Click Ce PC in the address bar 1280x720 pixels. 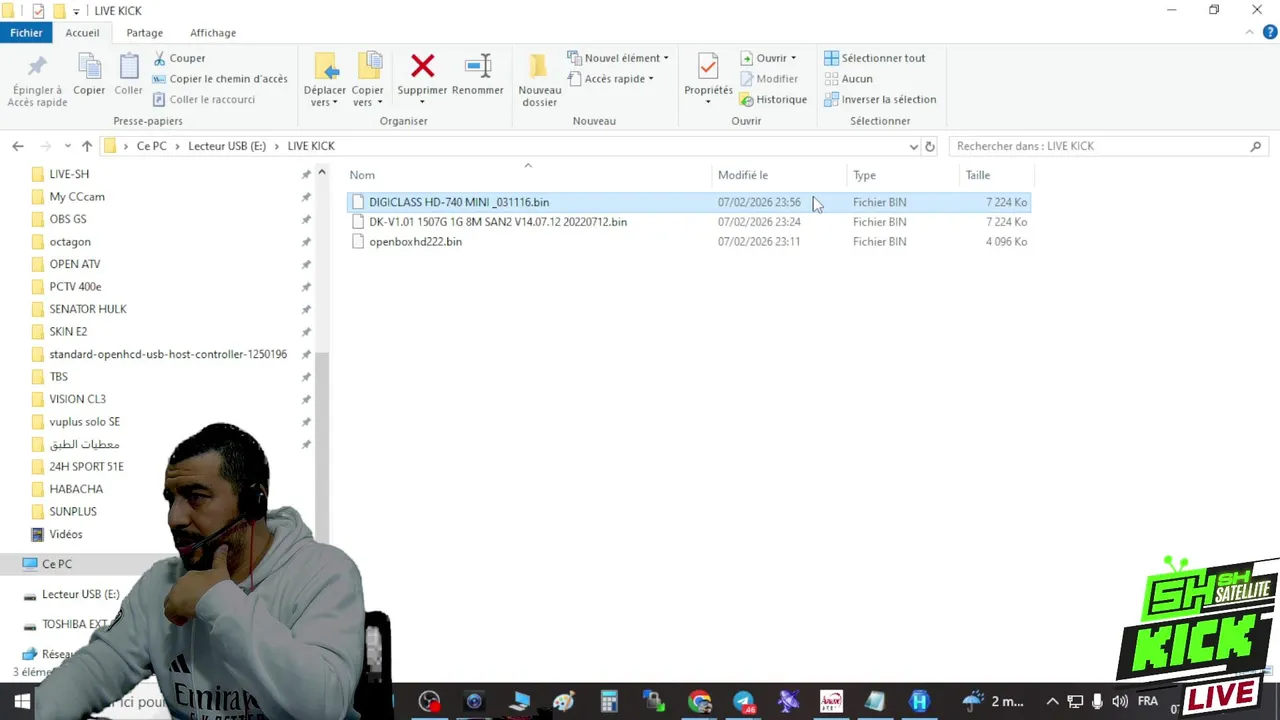click(x=152, y=146)
